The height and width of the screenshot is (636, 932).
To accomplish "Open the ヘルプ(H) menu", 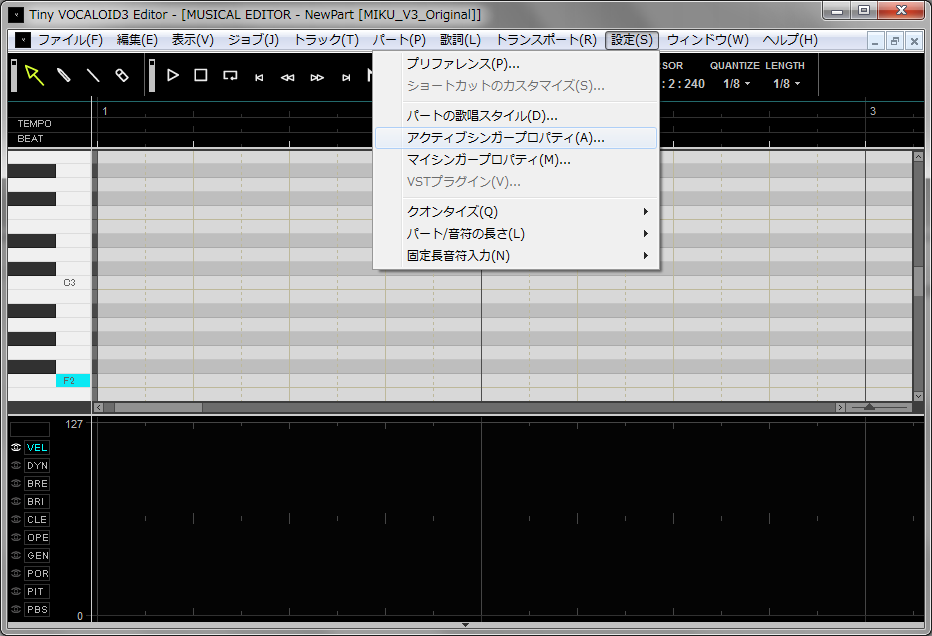I will click(x=790, y=40).
